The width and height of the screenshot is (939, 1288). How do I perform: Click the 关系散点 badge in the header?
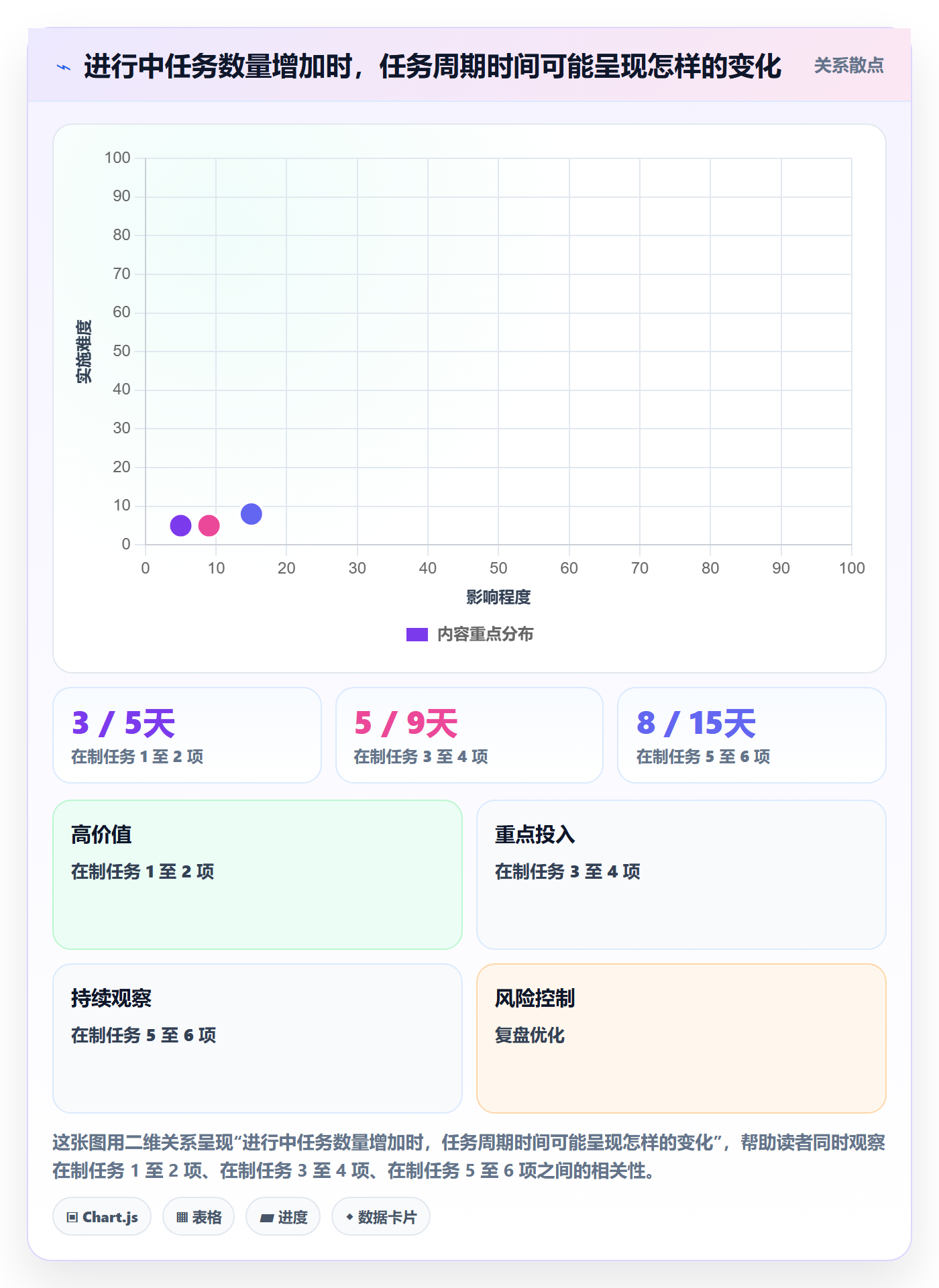[848, 66]
